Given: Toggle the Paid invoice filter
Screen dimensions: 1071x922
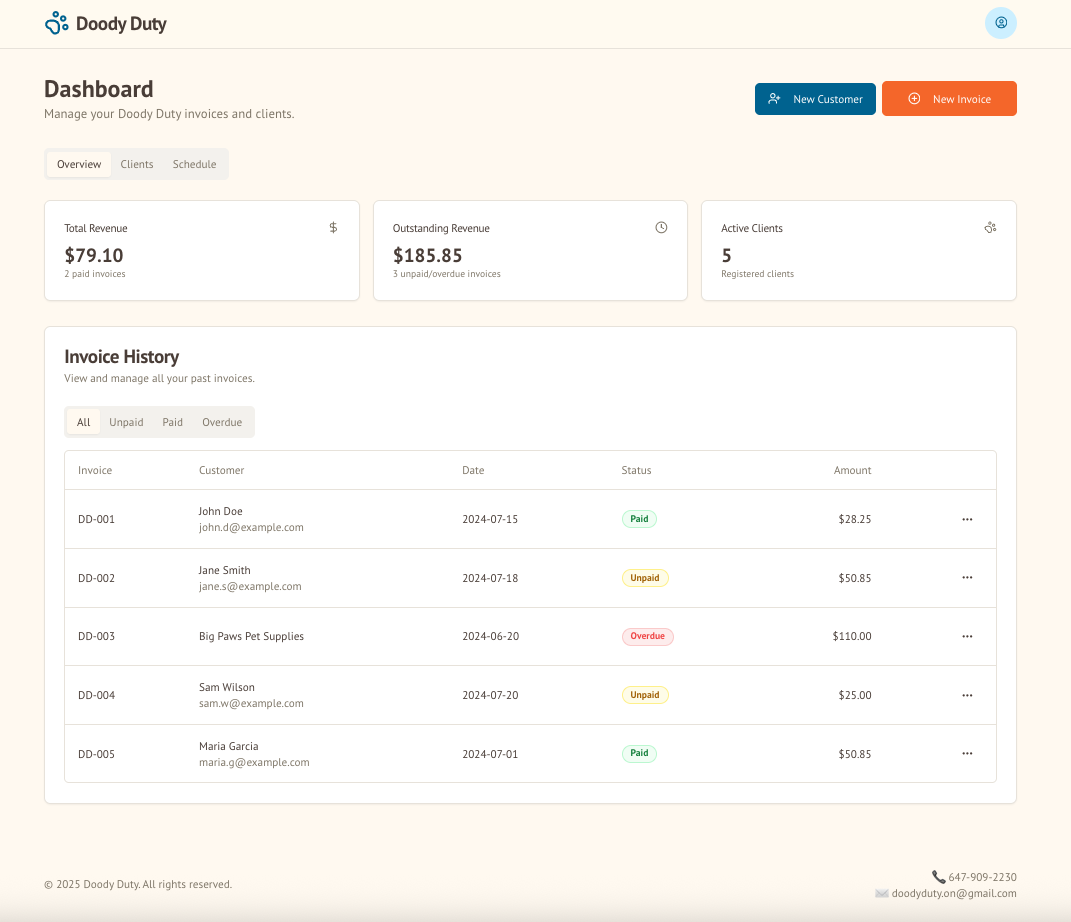Looking at the screenshot, I should pos(172,422).
